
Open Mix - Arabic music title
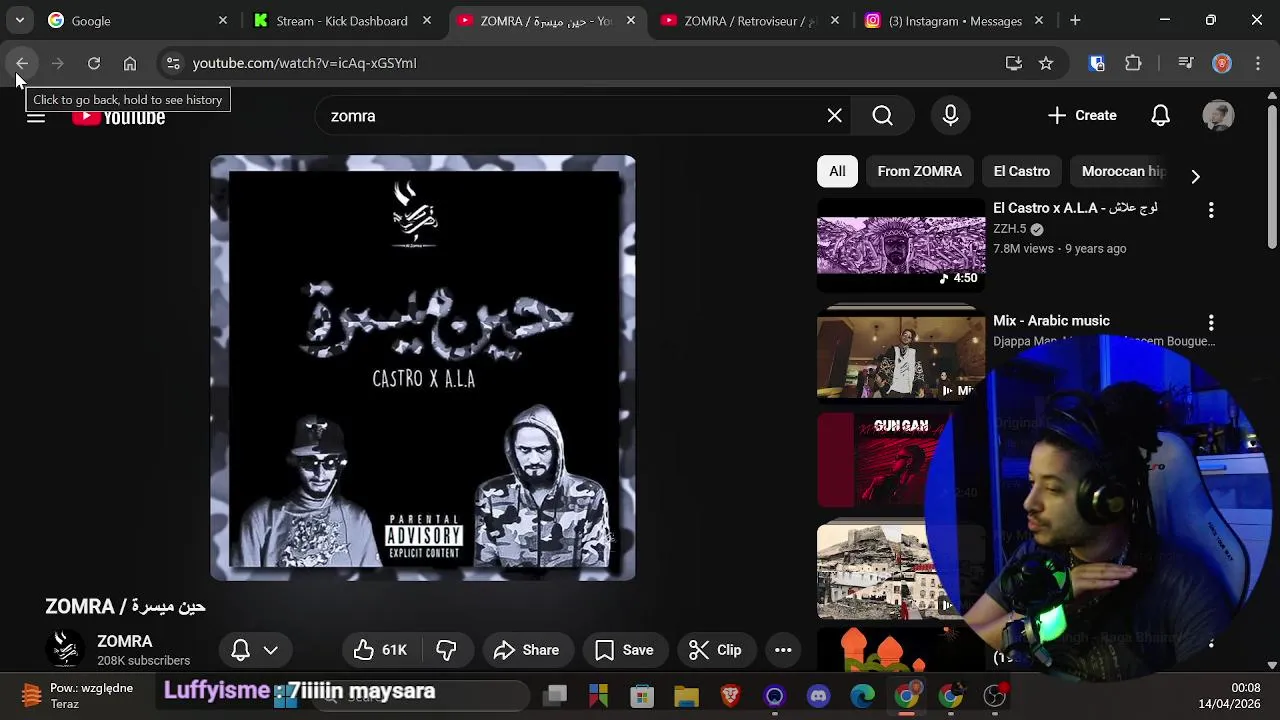1051,321
